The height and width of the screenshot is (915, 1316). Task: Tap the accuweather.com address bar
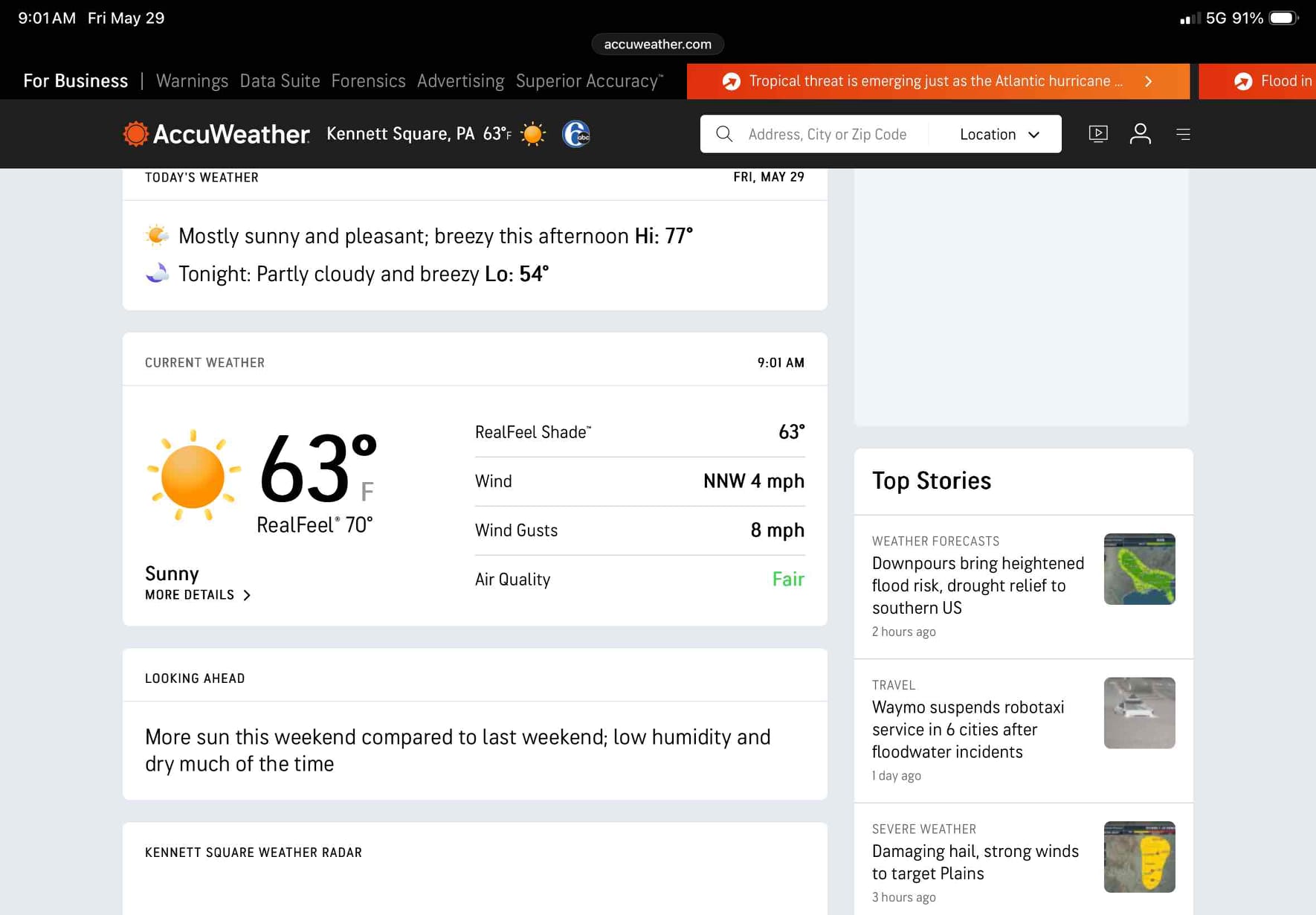point(658,44)
